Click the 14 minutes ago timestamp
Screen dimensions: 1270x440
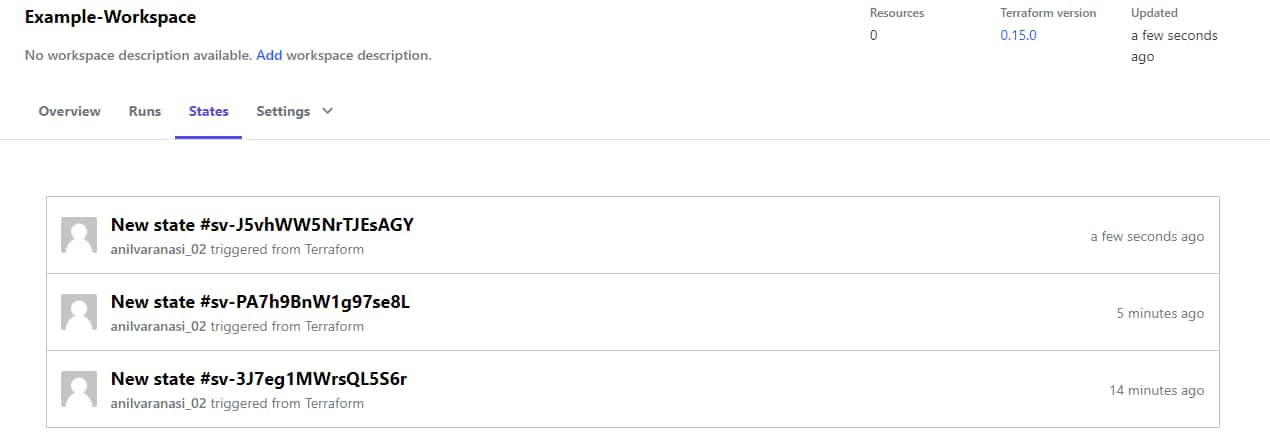[x=1156, y=390]
